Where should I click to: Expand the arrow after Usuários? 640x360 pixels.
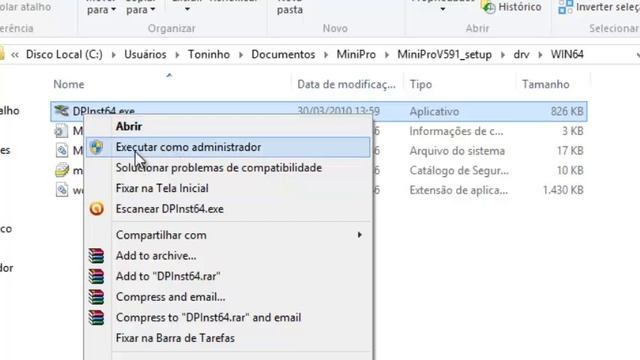tap(177, 55)
